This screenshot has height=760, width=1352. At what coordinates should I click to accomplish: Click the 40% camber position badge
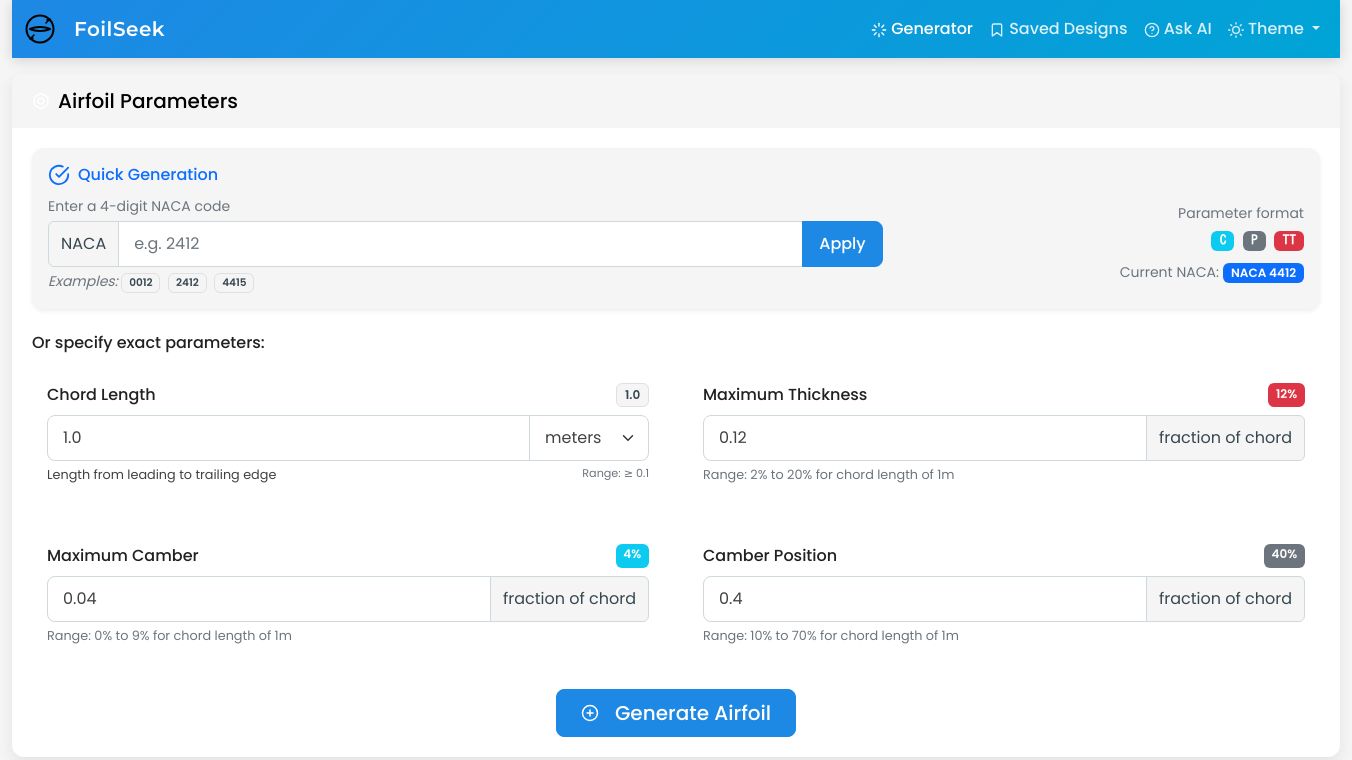(1284, 556)
